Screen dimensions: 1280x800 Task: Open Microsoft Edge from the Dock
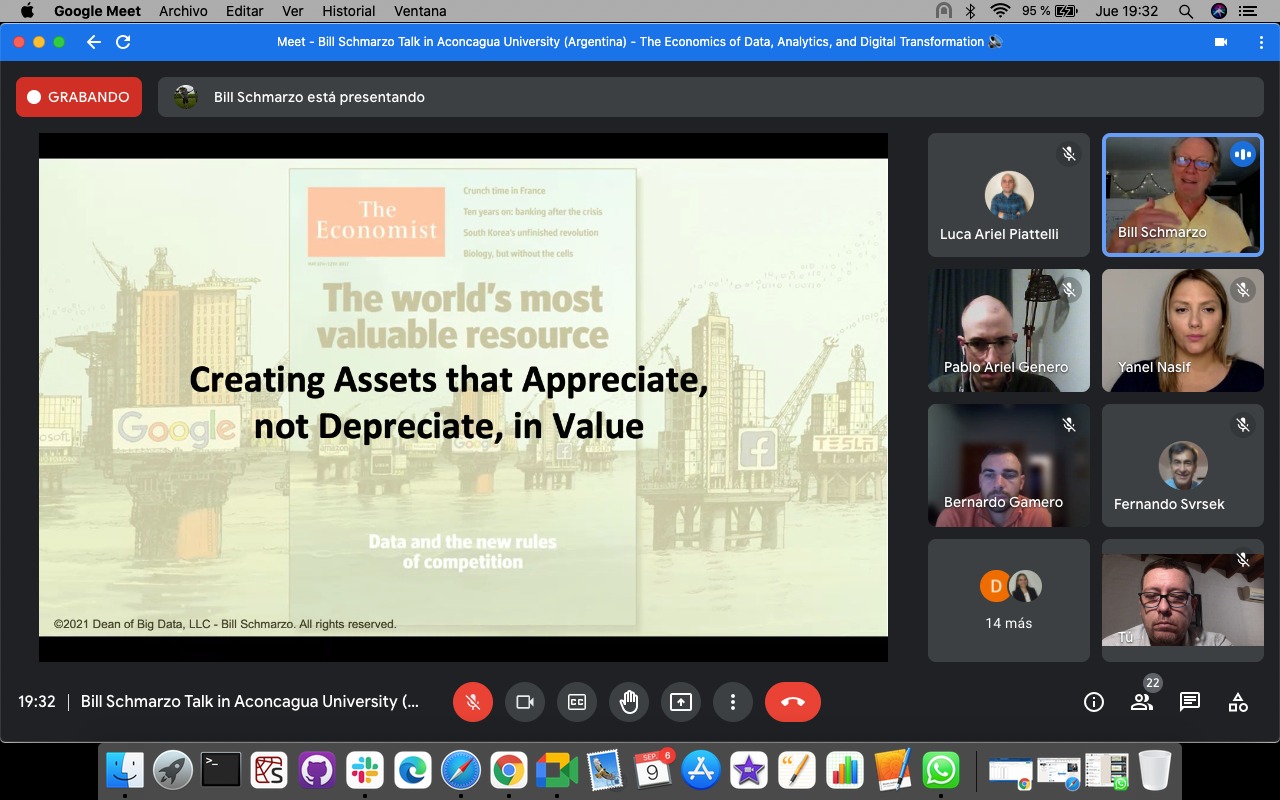click(413, 770)
